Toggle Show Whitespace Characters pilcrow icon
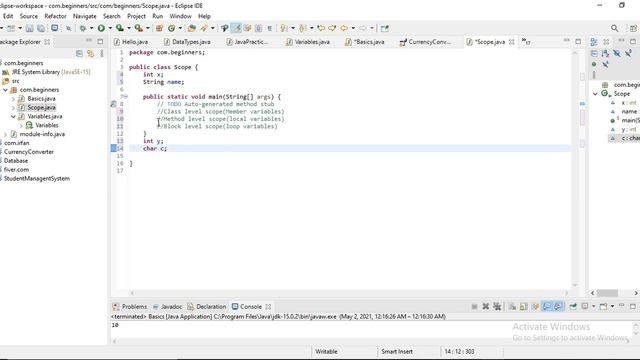The width and height of the screenshot is (640, 360). click(270, 28)
